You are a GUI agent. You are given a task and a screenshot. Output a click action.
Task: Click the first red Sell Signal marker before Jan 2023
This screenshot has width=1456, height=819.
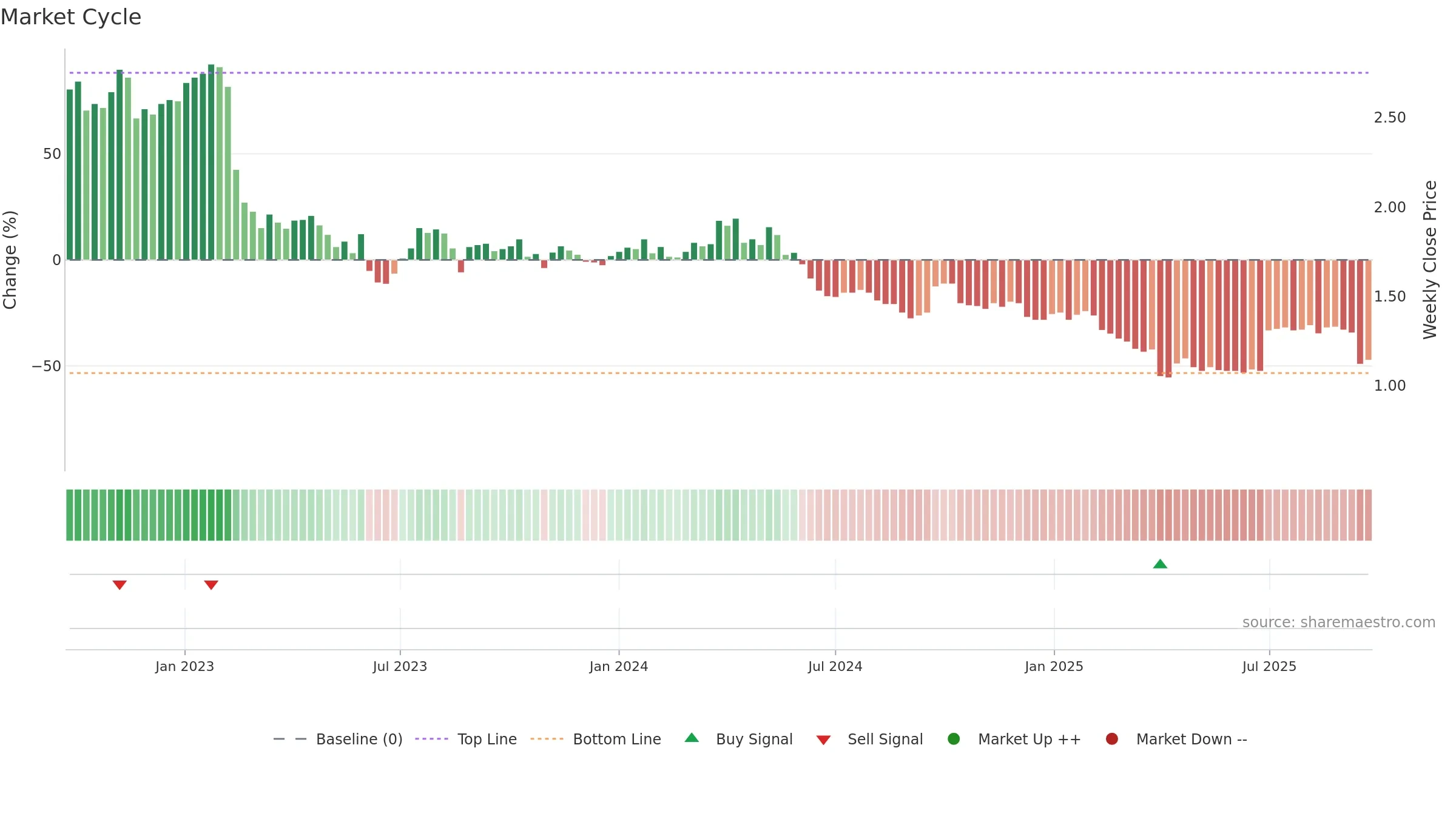[120, 585]
